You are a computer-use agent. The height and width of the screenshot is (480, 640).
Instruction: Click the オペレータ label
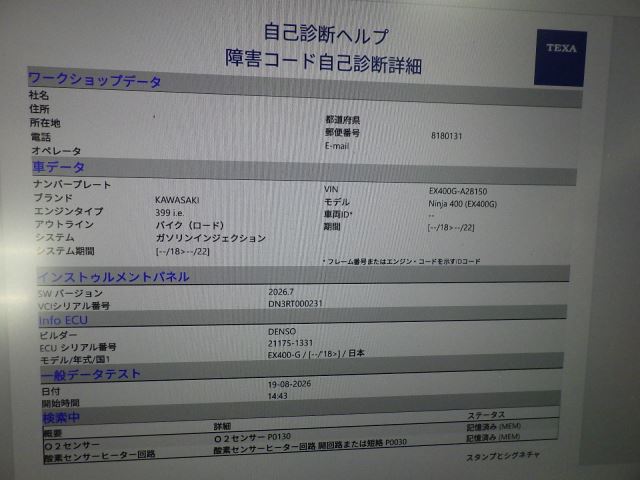56,151
